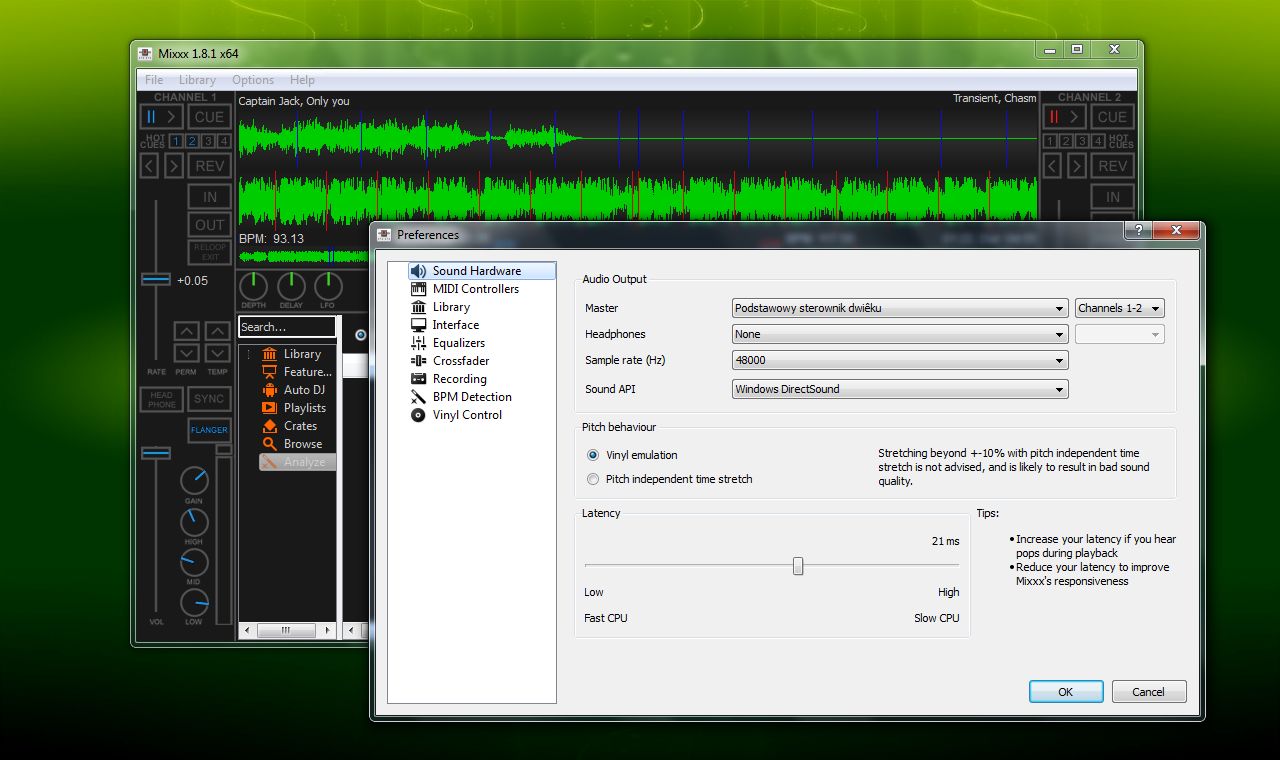Open Sound API dropdown
This screenshot has height=760, width=1280.
[x=900, y=389]
